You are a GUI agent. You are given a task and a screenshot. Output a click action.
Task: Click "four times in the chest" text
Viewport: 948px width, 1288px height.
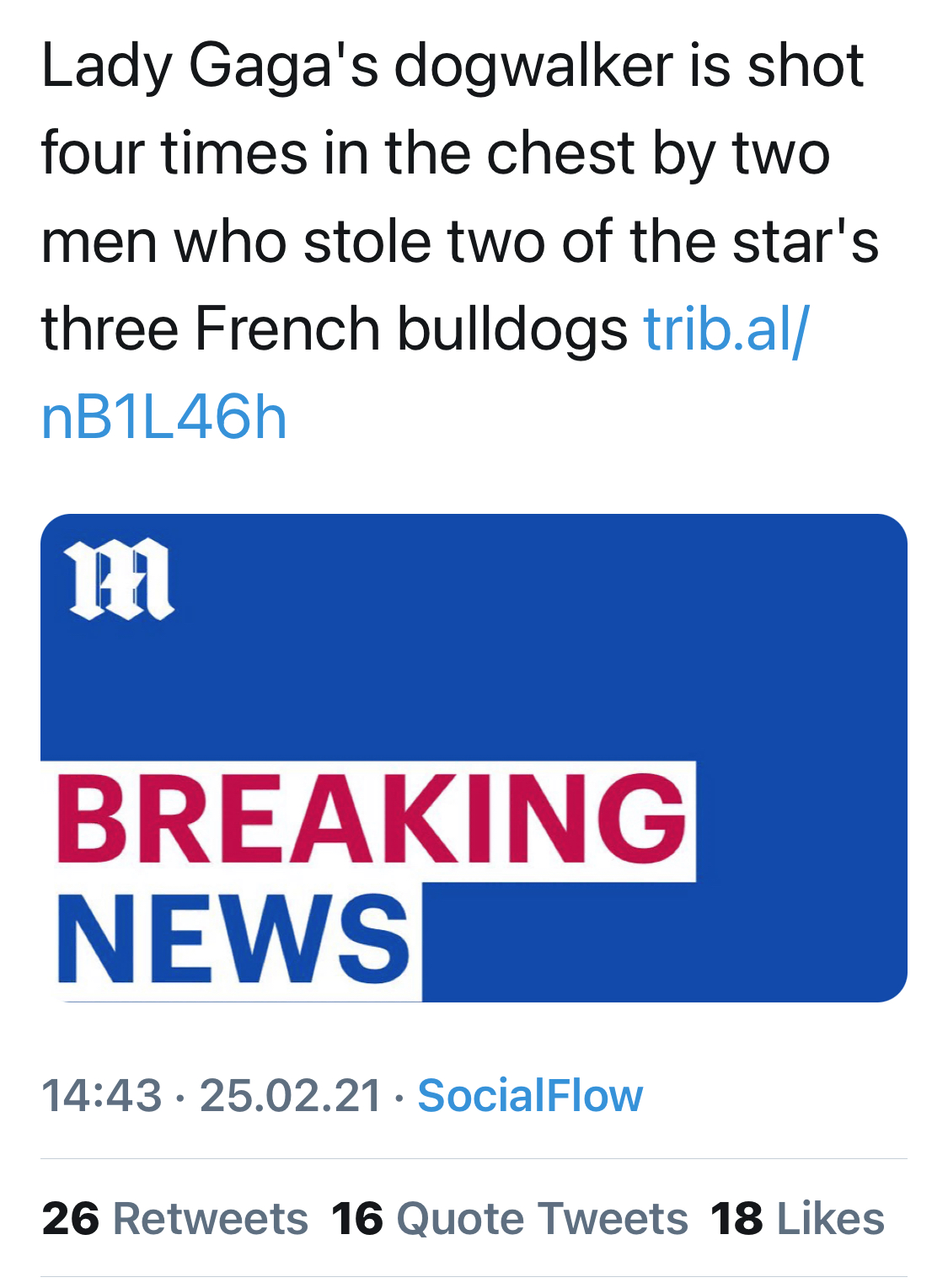coord(337,154)
